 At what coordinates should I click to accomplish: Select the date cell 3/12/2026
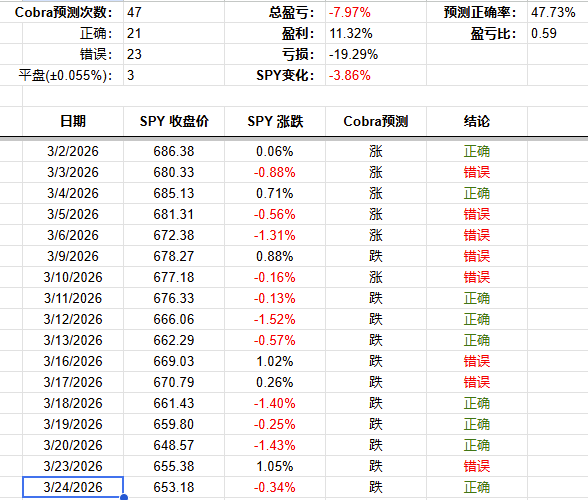point(73,319)
